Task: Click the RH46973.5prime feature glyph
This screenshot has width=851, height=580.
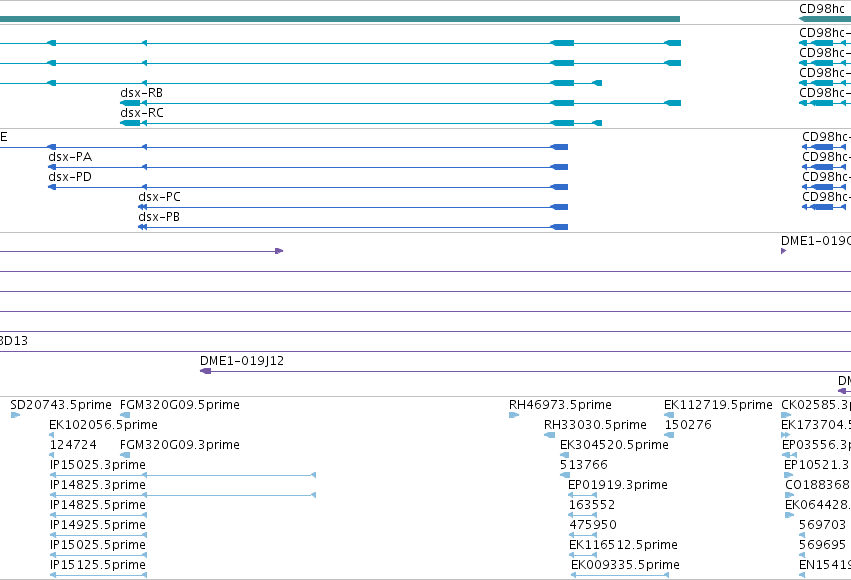Action: tap(514, 415)
